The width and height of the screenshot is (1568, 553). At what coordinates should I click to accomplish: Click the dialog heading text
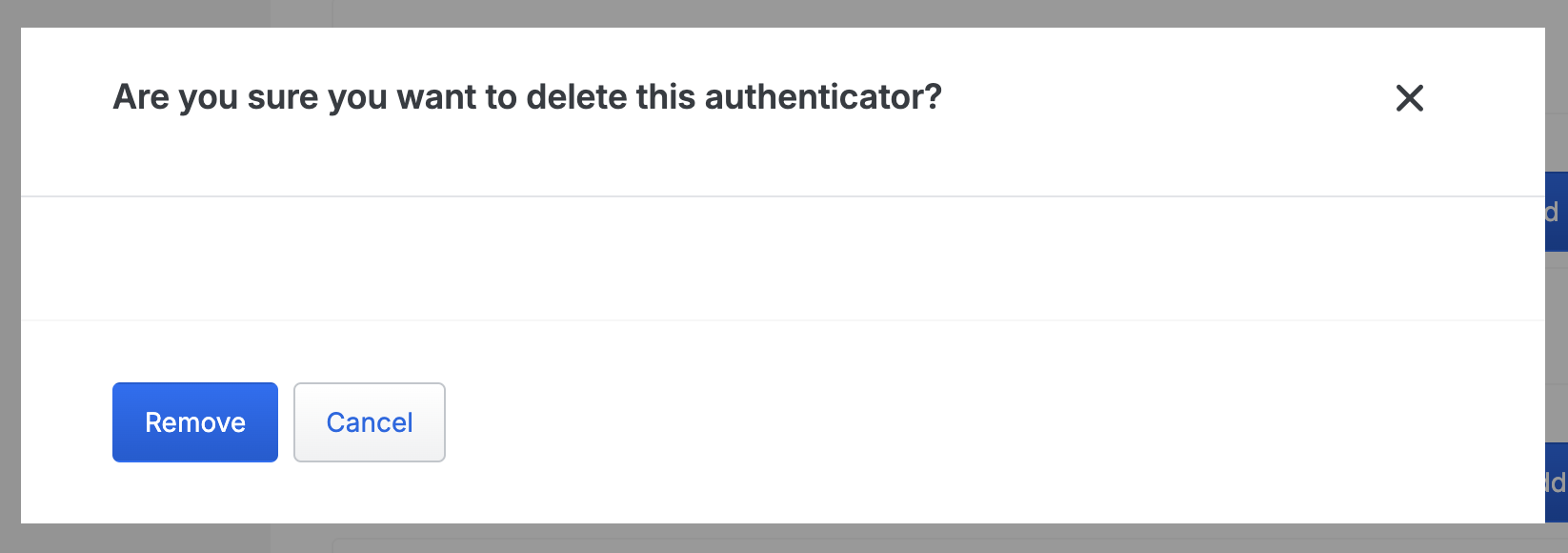(x=527, y=95)
